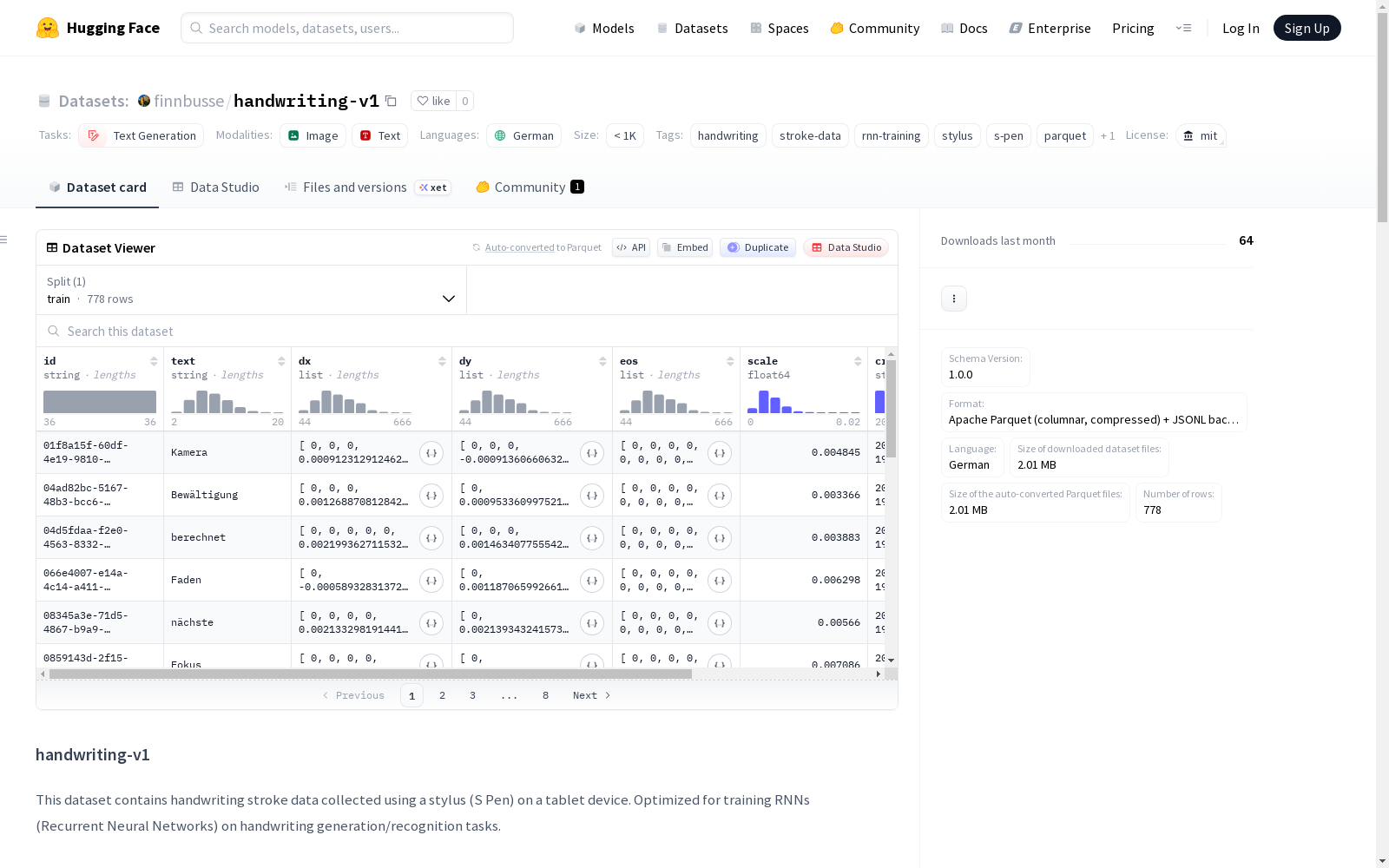1389x868 pixels.
Task: Expand the +1 more tags indicator
Action: tap(1108, 135)
